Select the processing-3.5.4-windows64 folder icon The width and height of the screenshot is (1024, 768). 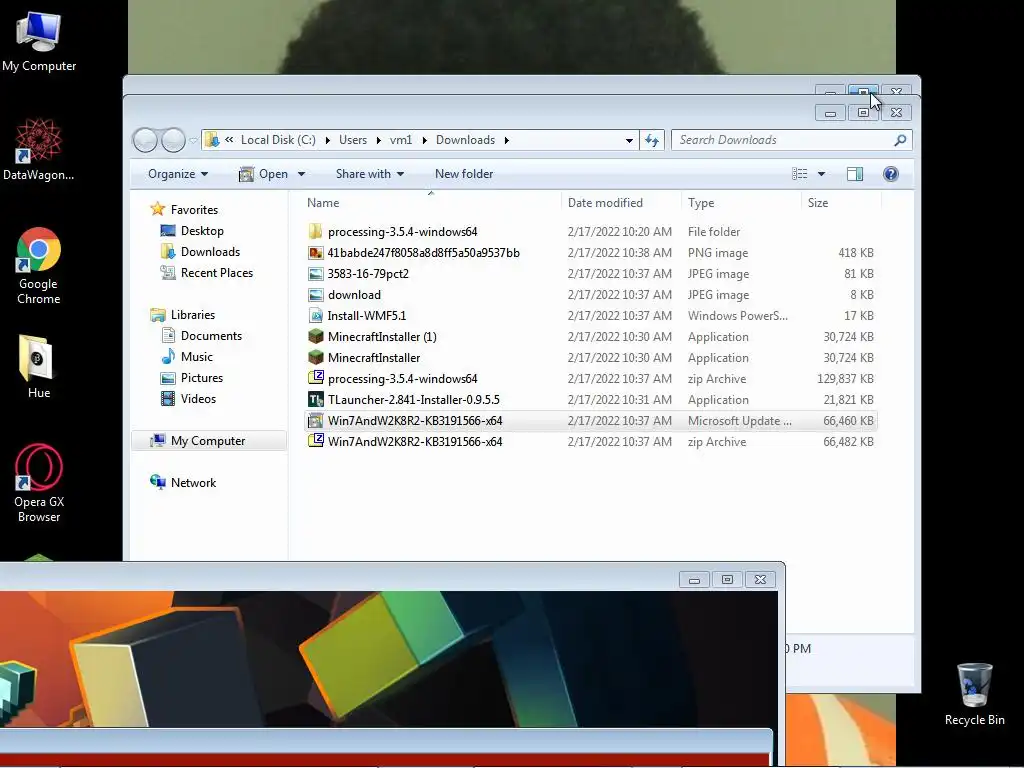(315, 231)
